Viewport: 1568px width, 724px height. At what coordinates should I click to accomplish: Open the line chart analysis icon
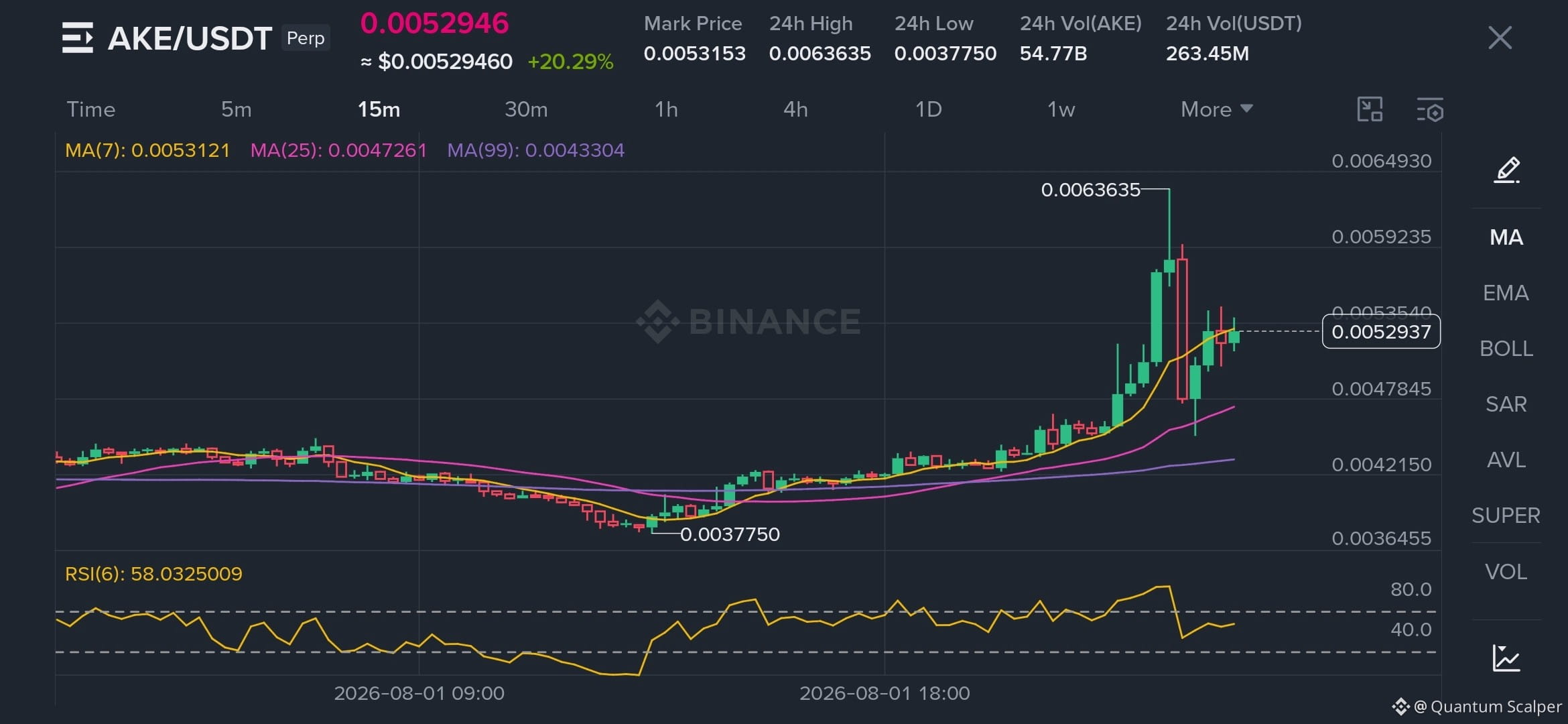[1506, 658]
